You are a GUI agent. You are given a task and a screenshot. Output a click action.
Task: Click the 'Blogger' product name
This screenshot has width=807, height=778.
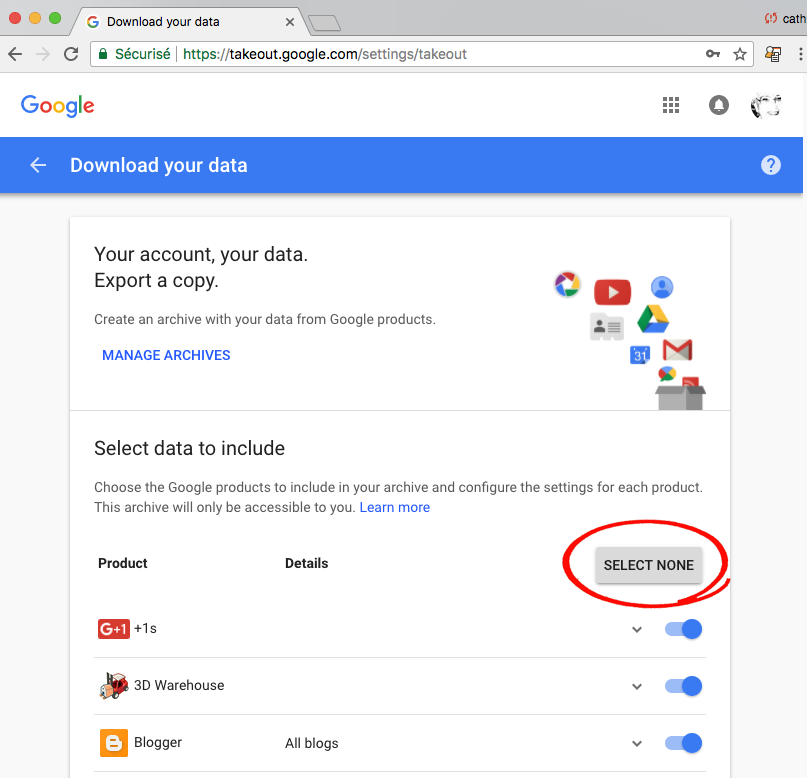158,742
